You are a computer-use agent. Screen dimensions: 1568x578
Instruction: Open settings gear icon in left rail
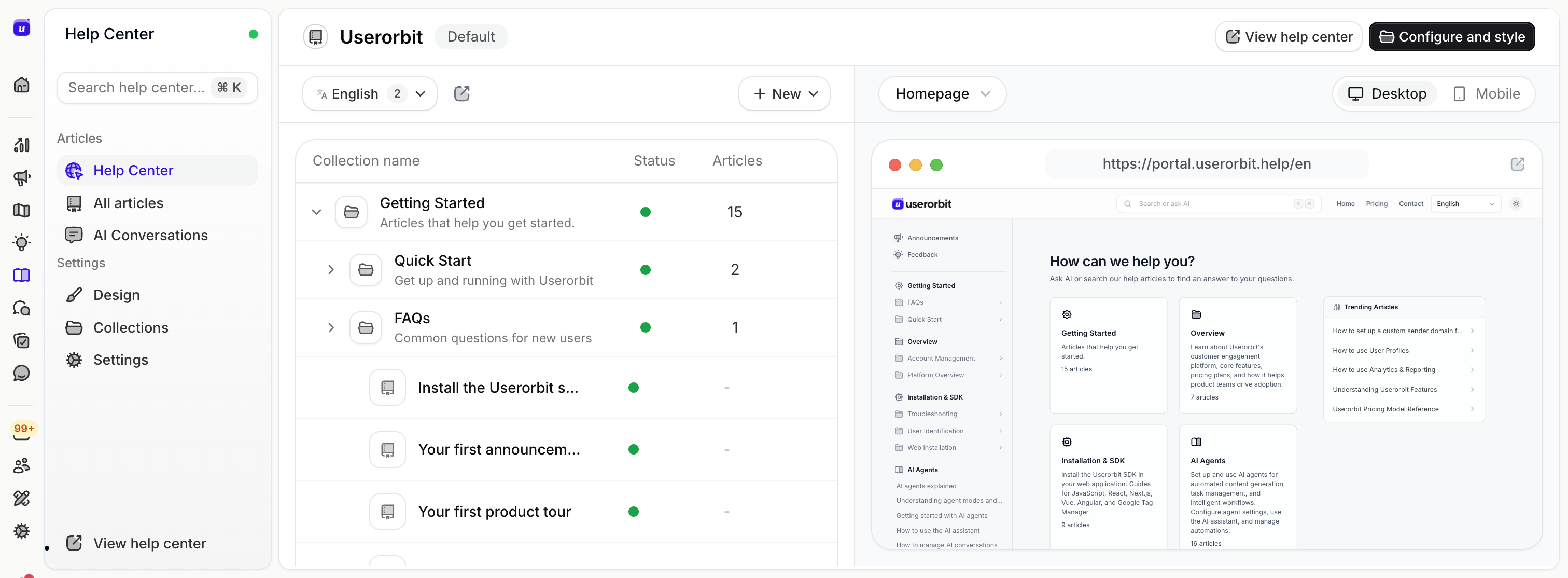coord(21,531)
